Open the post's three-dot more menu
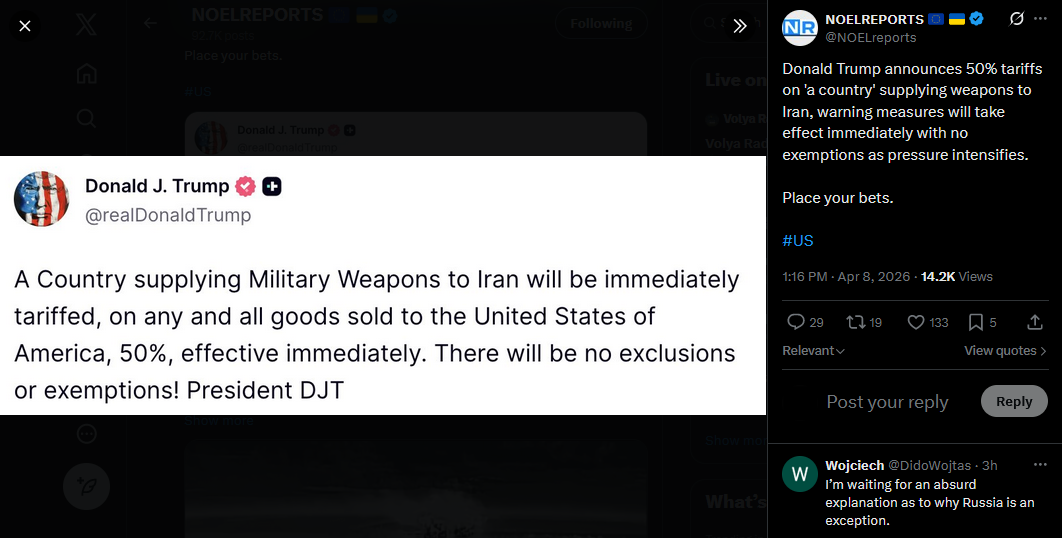 (x=1040, y=19)
